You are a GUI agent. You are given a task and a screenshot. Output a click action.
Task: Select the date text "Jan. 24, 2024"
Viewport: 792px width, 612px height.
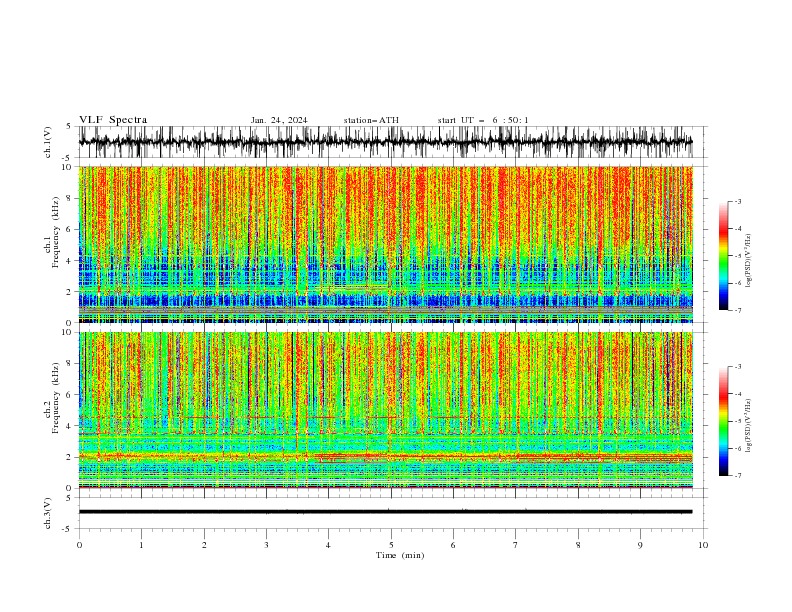279,120
